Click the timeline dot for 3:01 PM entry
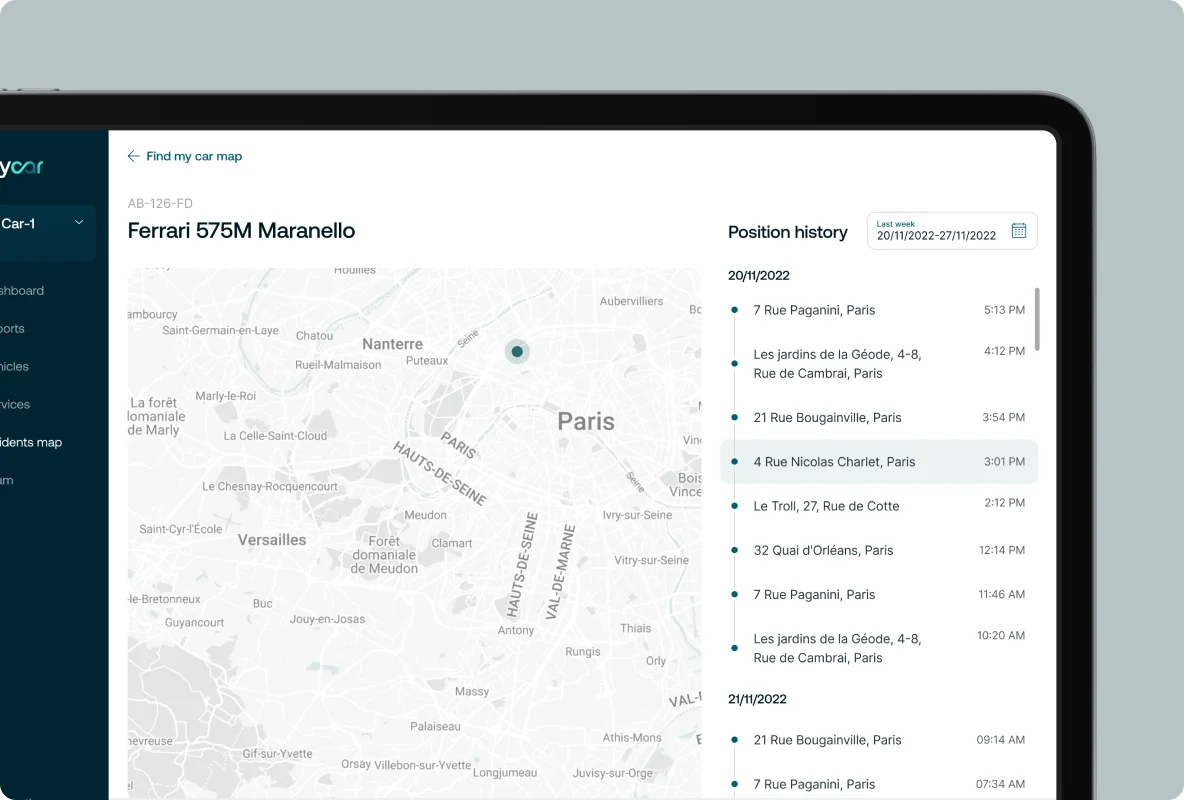This screenshot has height=800, width=1184. pyautogui.click(x=734, y=462)
